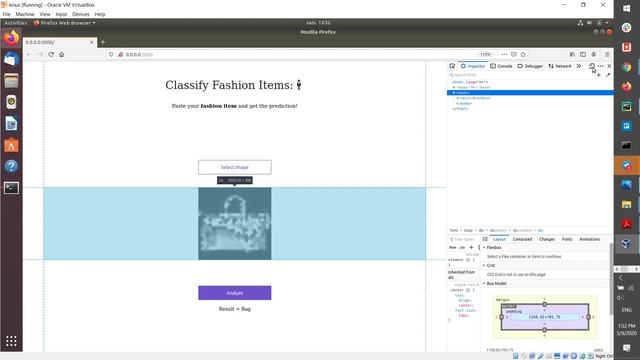Click the layout sidebar vertical scrollbar
The width and height of the screenshot is (640, 360).
click(611, 279)
